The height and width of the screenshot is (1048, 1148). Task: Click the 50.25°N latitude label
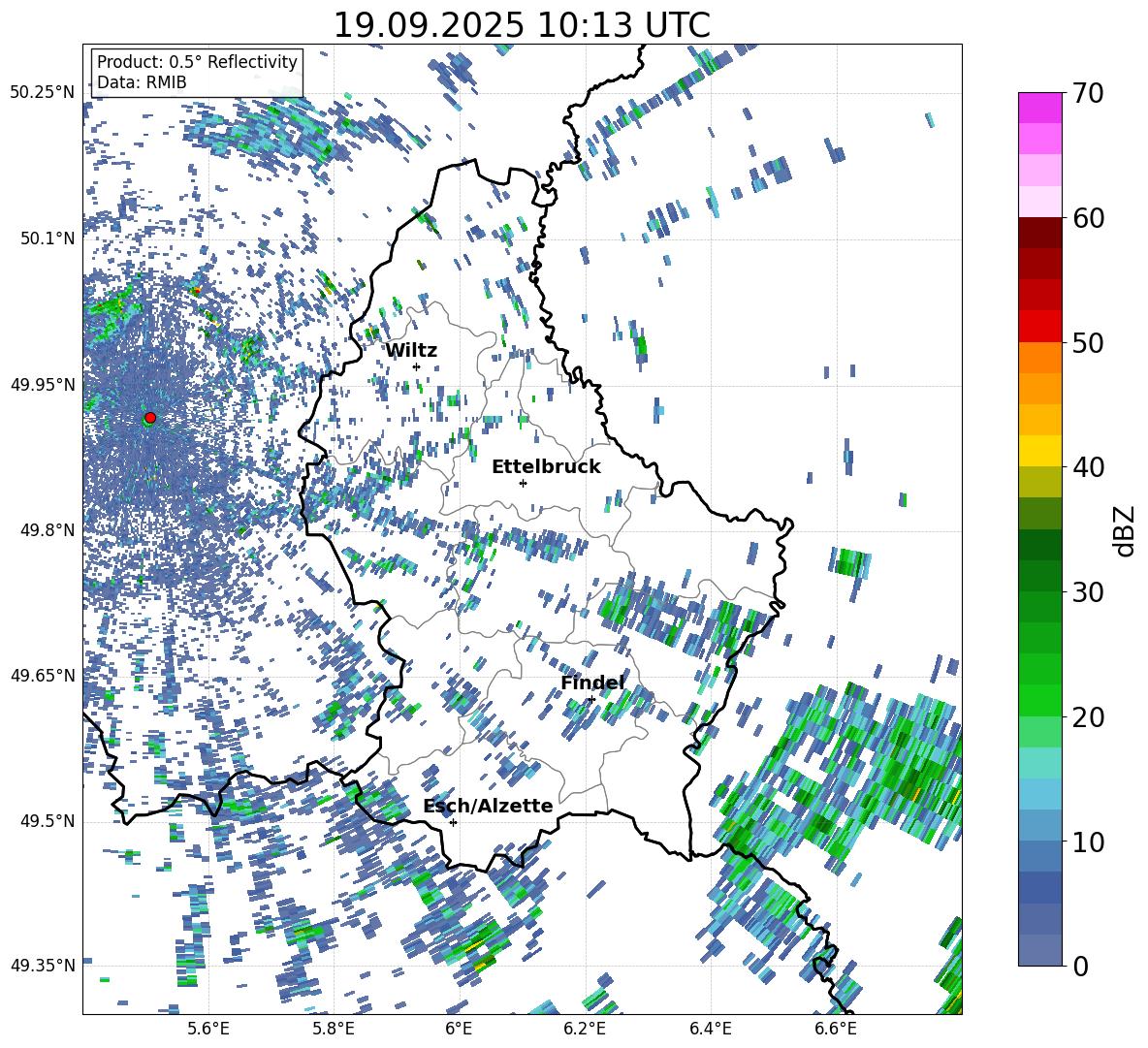click(x=43, y=93)
